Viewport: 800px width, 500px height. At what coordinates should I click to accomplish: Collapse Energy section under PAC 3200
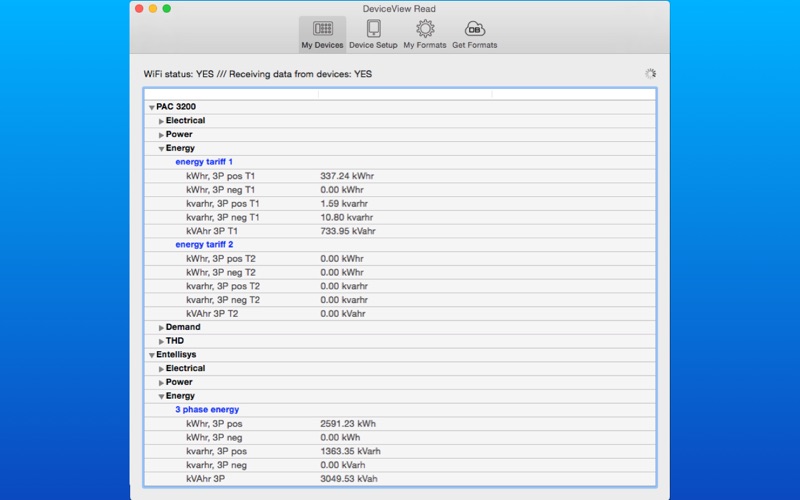(162, 149)
